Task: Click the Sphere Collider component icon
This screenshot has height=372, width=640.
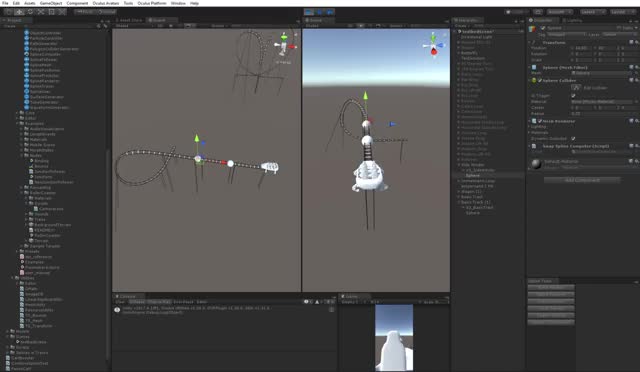Action: 533,80
